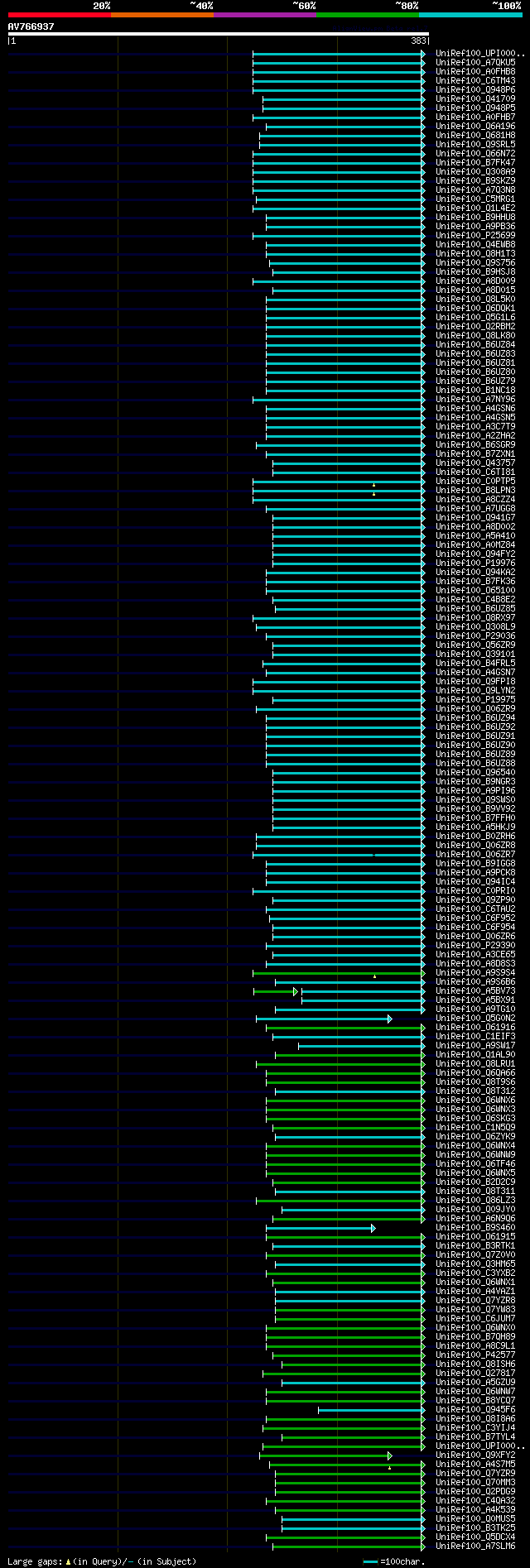Open hit UniRef100_Q9XFY2
The height and width of the screenshot is (1568, 530).
pyautogui.click(x=475, y=1455)
